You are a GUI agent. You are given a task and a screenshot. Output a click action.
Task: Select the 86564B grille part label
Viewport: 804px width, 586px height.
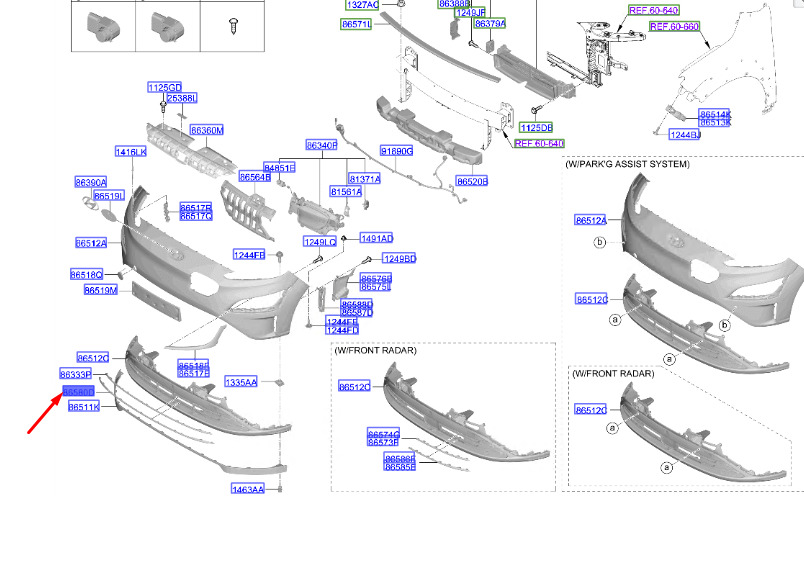(255, 177)
